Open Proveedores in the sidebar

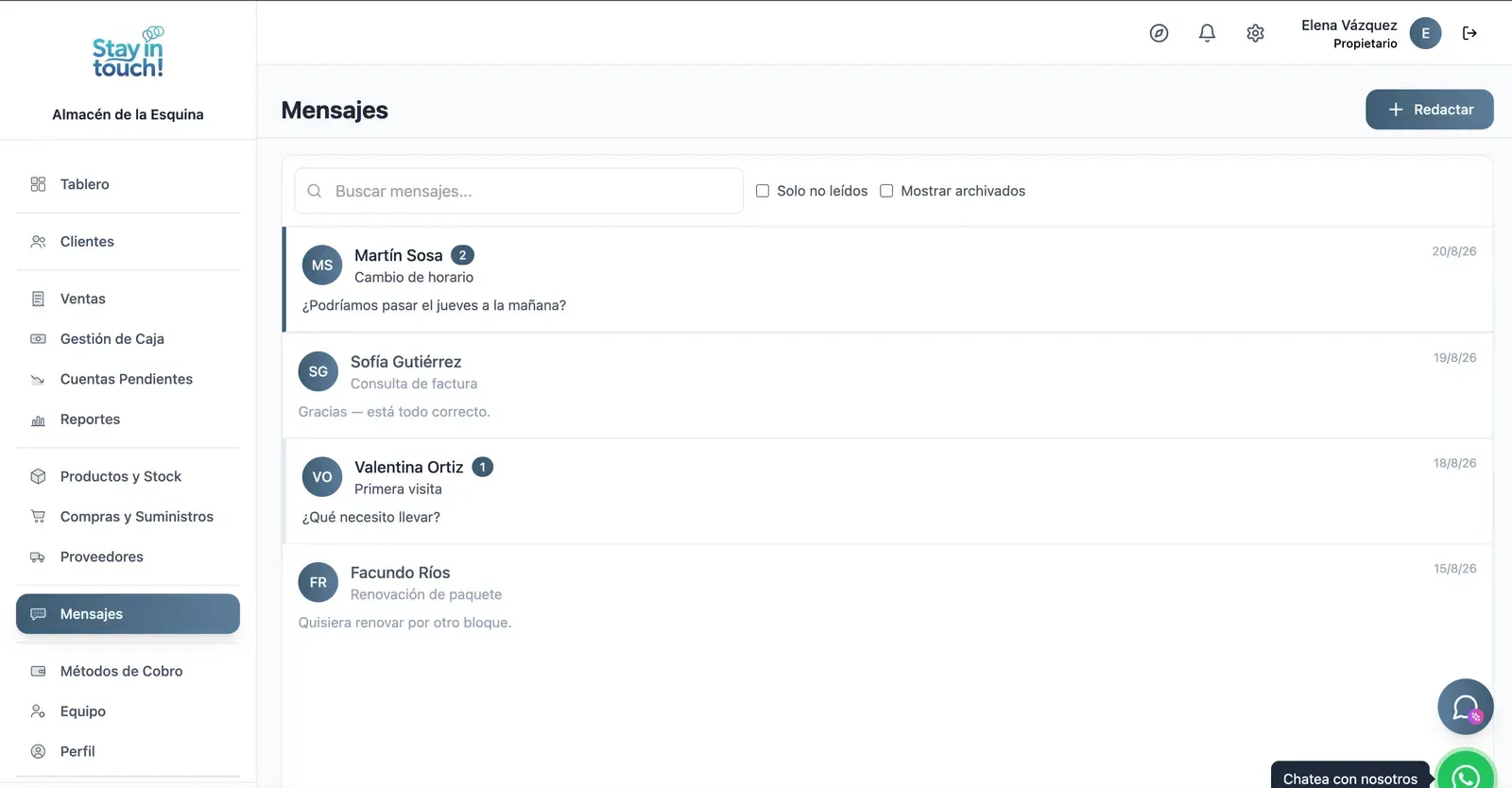pos(128,557)
